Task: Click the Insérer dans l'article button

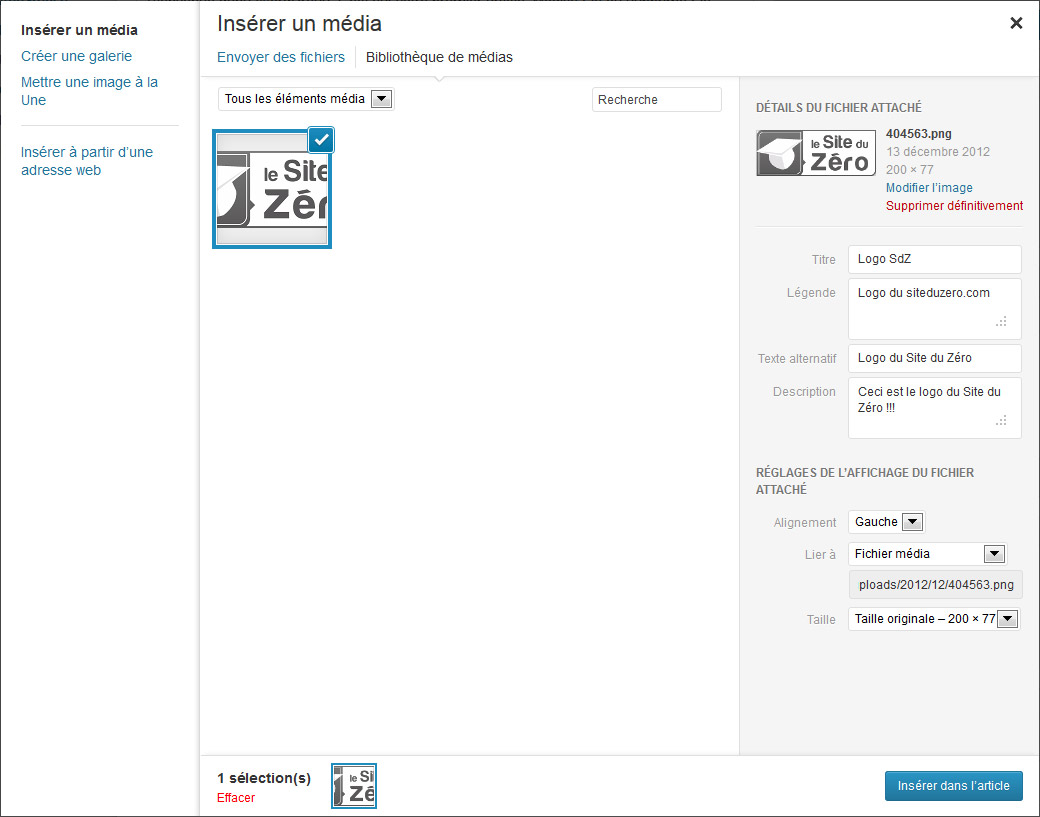Action: click(953, 785)
